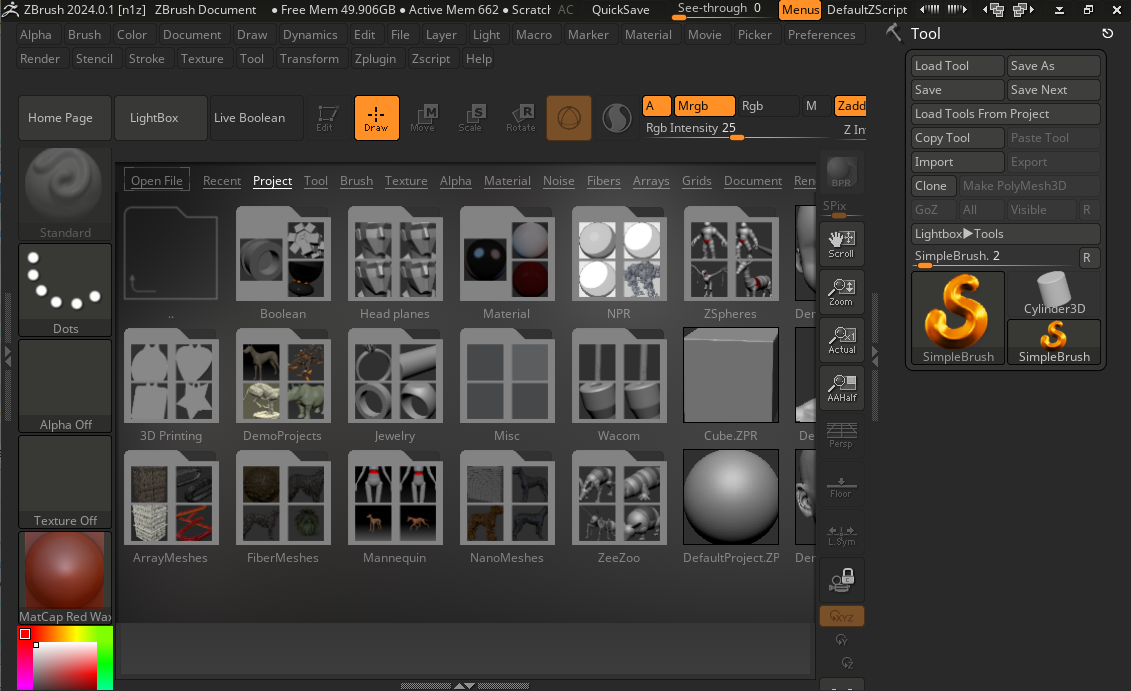Switch to the Tool tab in LightBox

point(315,180)
